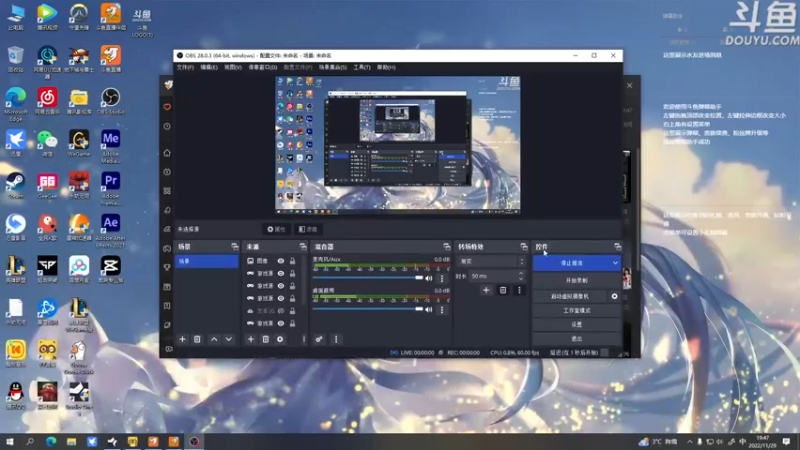Open source properties via the gear icon
The image size is (800, 450).
[280, 339]
